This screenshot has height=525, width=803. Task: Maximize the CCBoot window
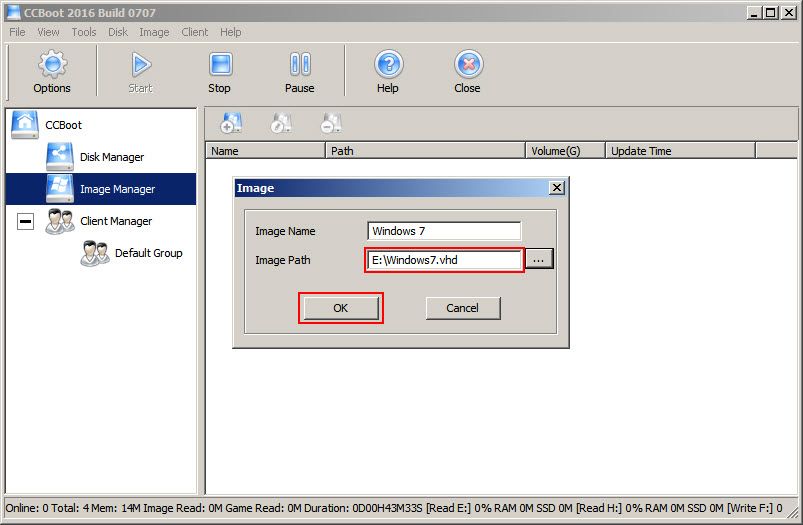point(770,13)
